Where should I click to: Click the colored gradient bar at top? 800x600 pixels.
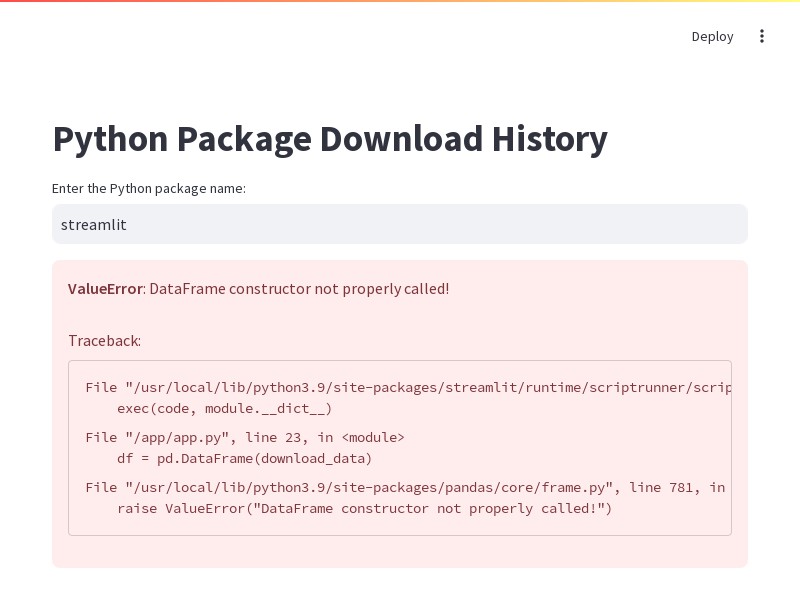coord(400,1)
